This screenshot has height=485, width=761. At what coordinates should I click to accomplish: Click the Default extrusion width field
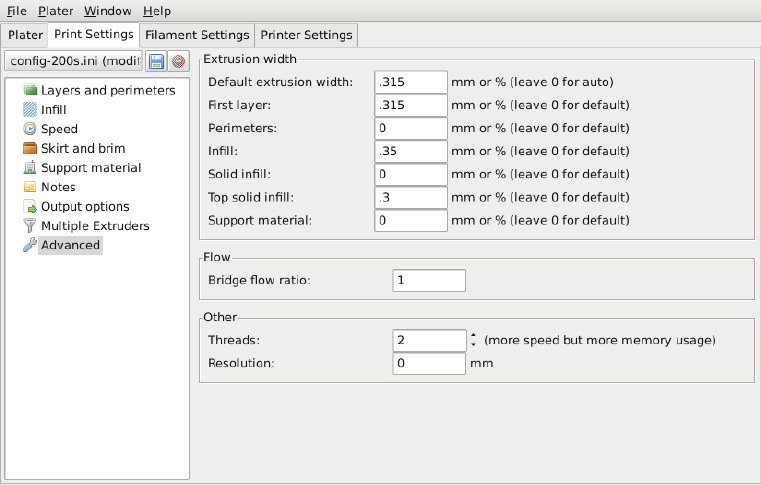(411, 82)
